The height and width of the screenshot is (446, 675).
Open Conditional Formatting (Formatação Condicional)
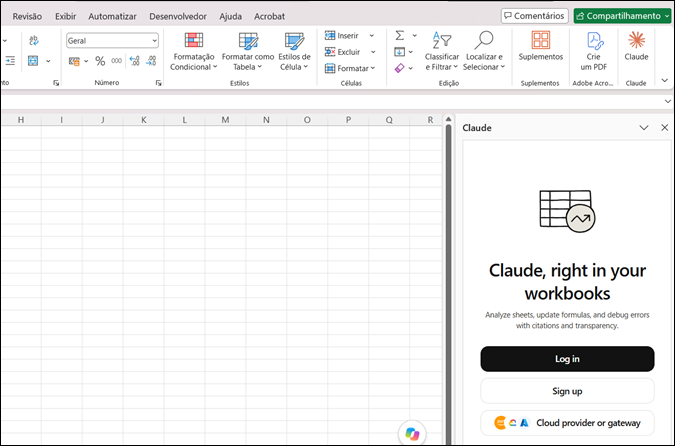tap(193, 51)
